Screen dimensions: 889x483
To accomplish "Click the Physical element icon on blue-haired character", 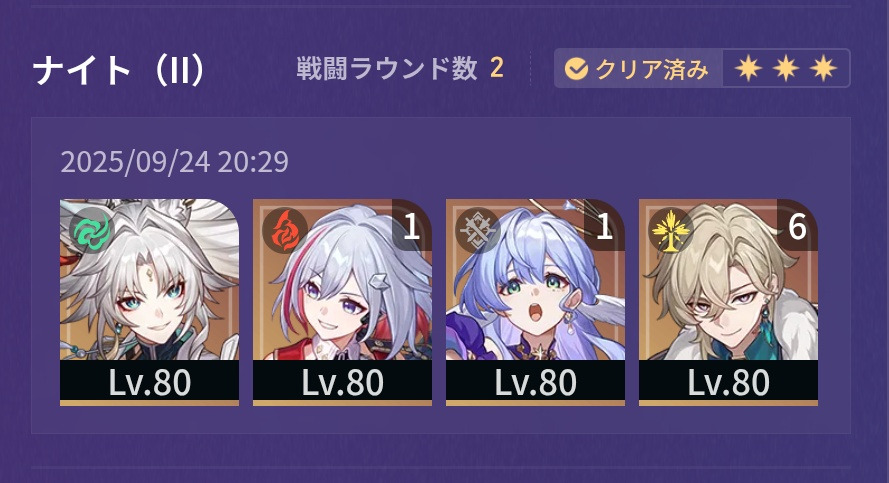I will (x=478, y=231).
